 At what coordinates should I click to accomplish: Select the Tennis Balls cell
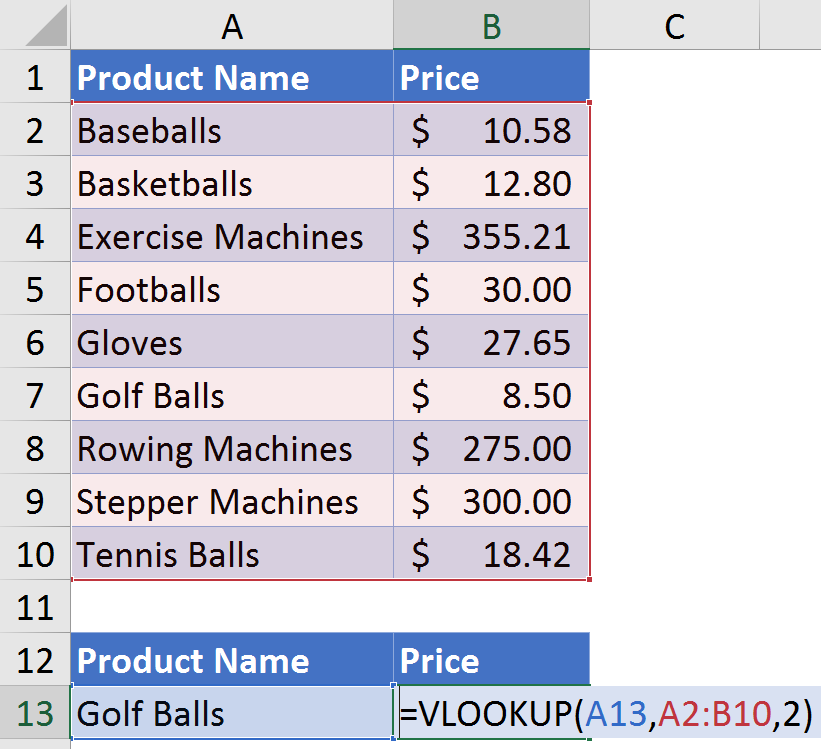pyautogui.click(x=232, y=555)
